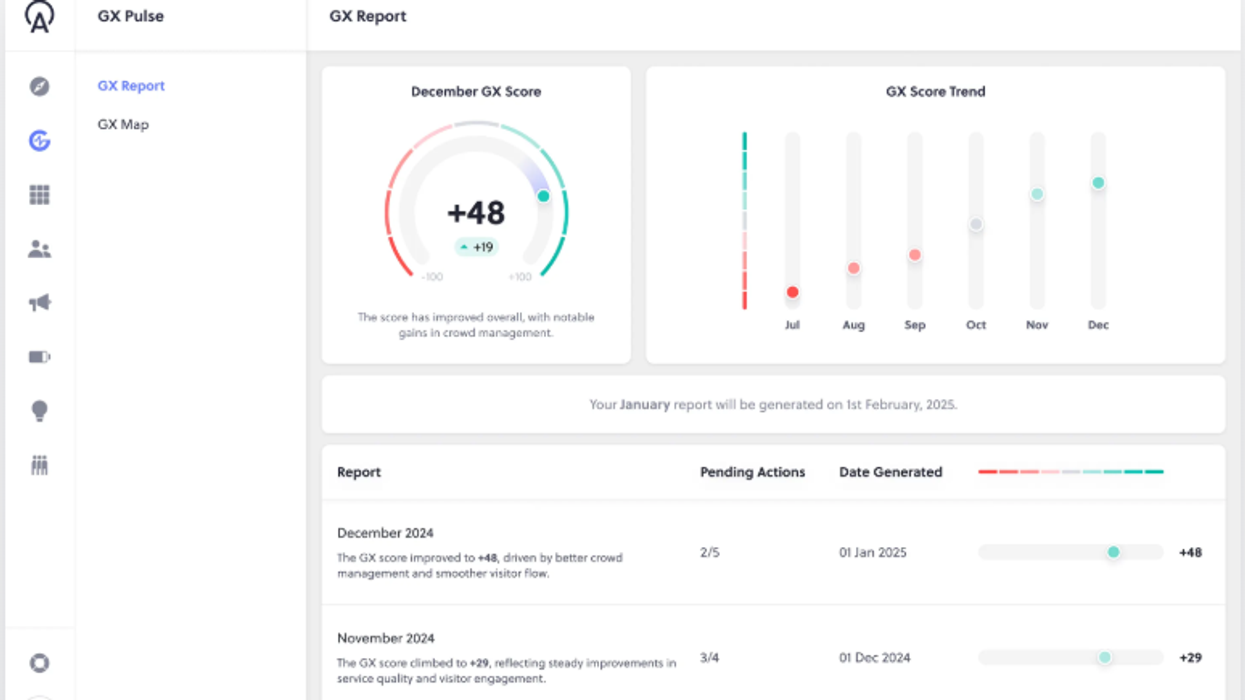Click the +48 score slider for December 2024
The width and height of the screenshot is (1245, 700).
[x=1113, y=552]
